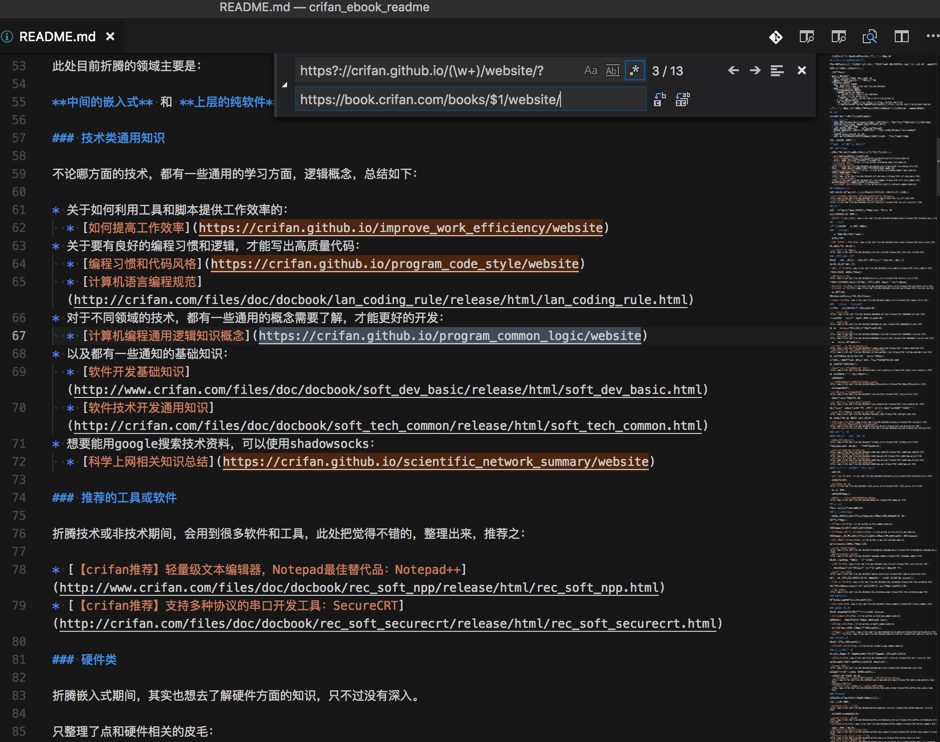Open scientific_network_summary website link
Screen dimensions: 940x742
(436, 462)
